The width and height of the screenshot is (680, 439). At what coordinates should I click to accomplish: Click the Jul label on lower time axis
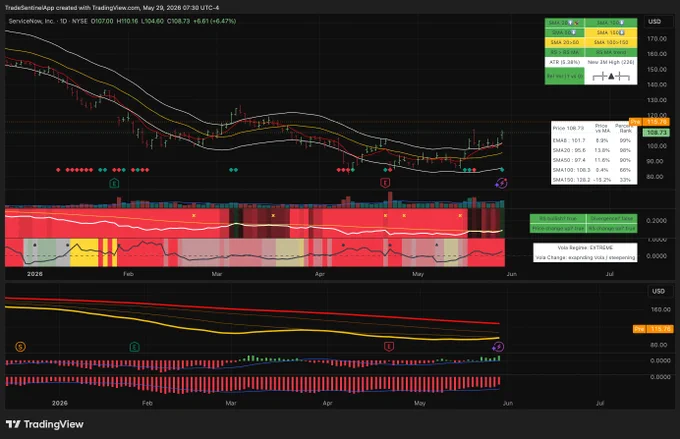coord(600,403)
